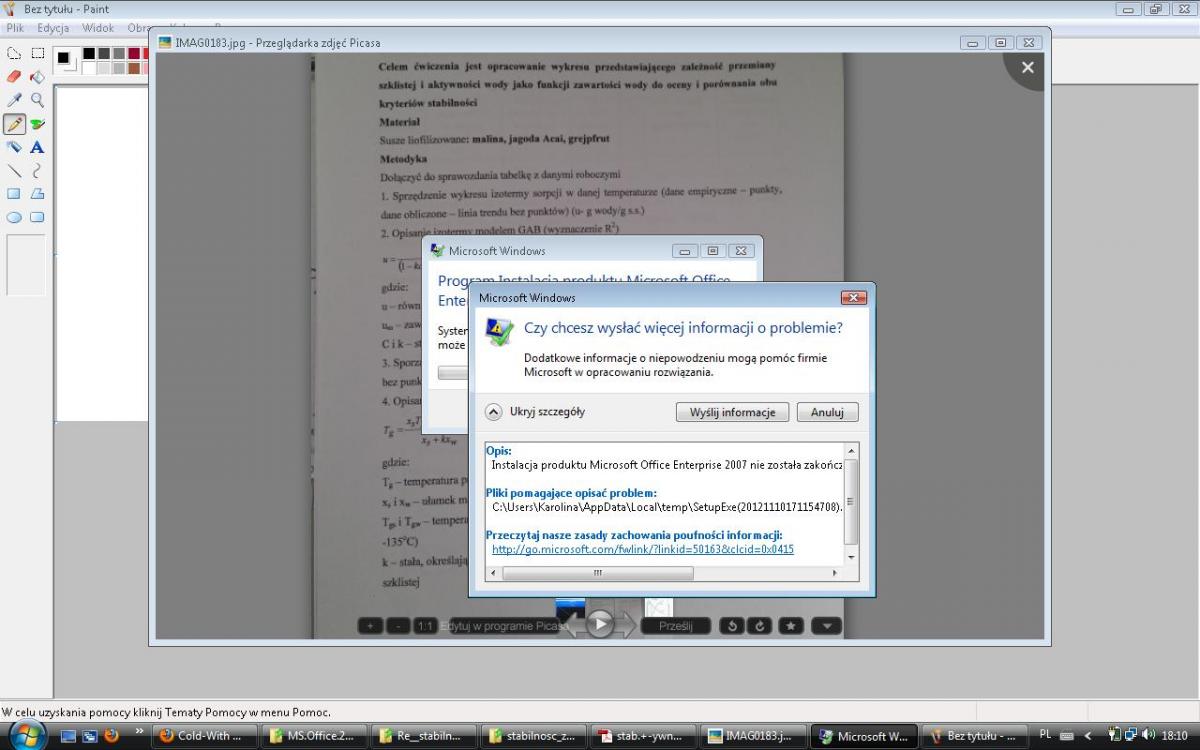
Task: Pick the Rounded Rectangle tool in Paint
Action: coord(37,217)
